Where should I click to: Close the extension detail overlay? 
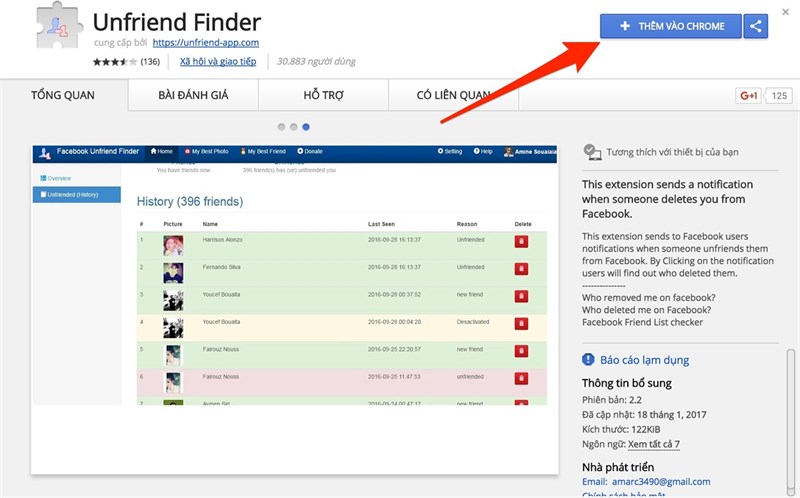click(x=785, y=12)
